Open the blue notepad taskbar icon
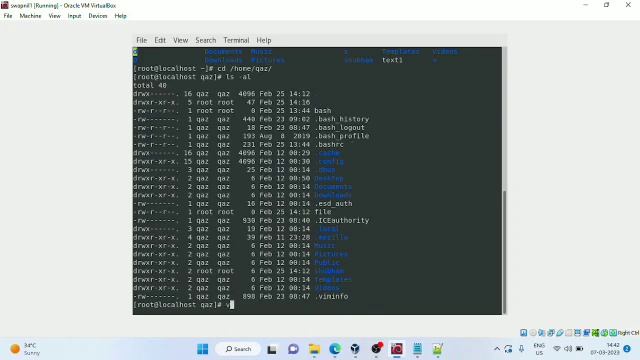Screen dimensions: 640x360 coord(417,349)
